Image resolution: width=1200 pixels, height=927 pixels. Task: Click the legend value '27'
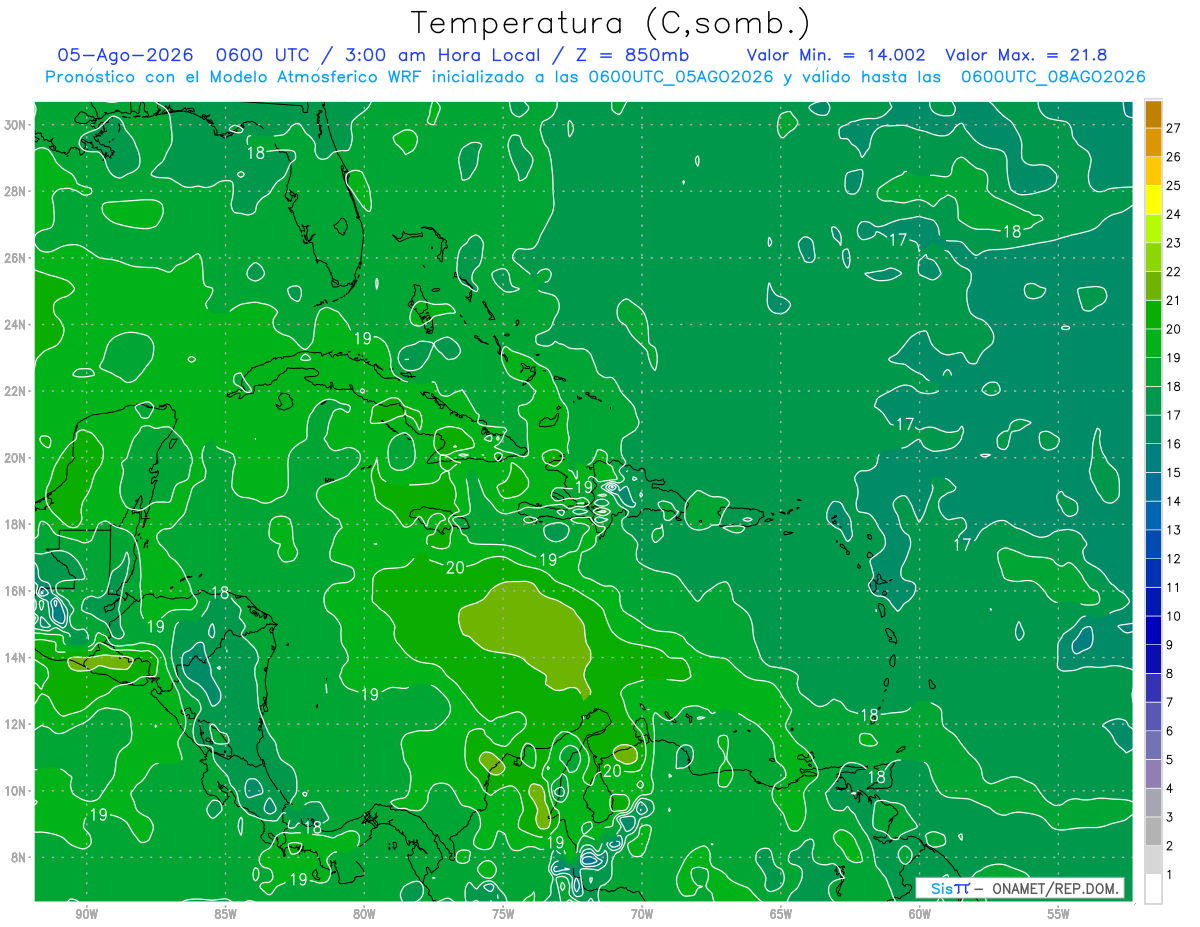[1174, 128]
